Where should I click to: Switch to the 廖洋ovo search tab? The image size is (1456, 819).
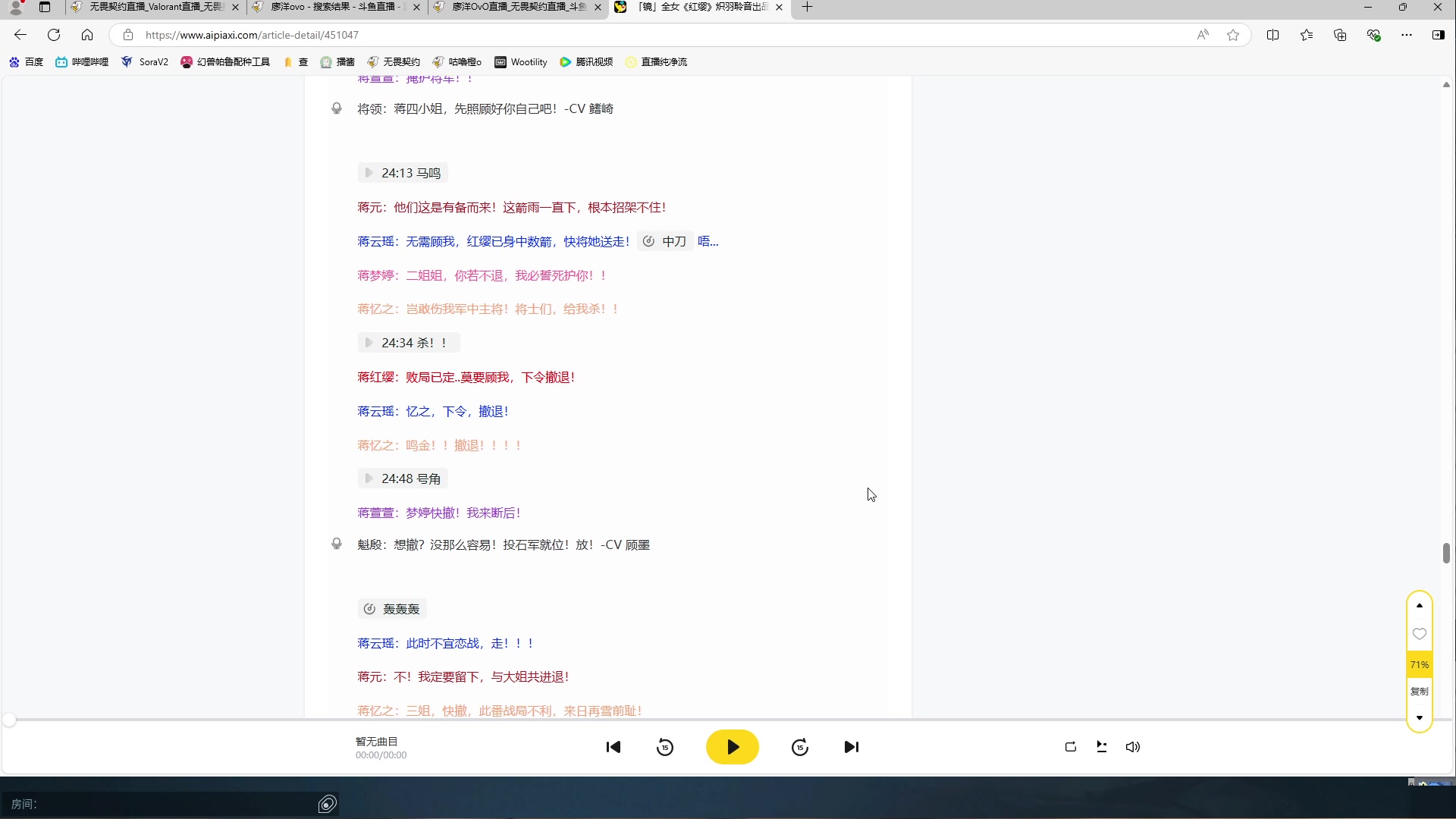click(x=334, y=8)
